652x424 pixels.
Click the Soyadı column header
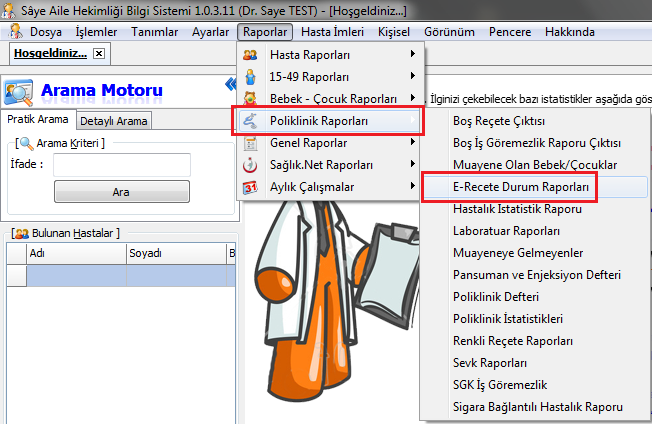tap(145, 253)
